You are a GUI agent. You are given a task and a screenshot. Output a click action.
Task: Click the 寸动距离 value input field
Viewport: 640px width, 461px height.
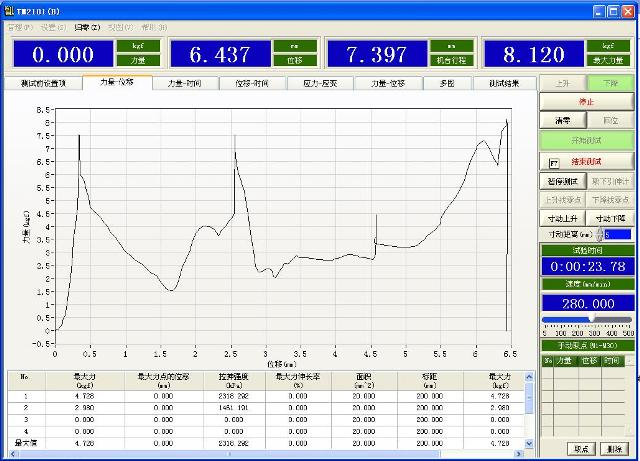coord(617,234)
